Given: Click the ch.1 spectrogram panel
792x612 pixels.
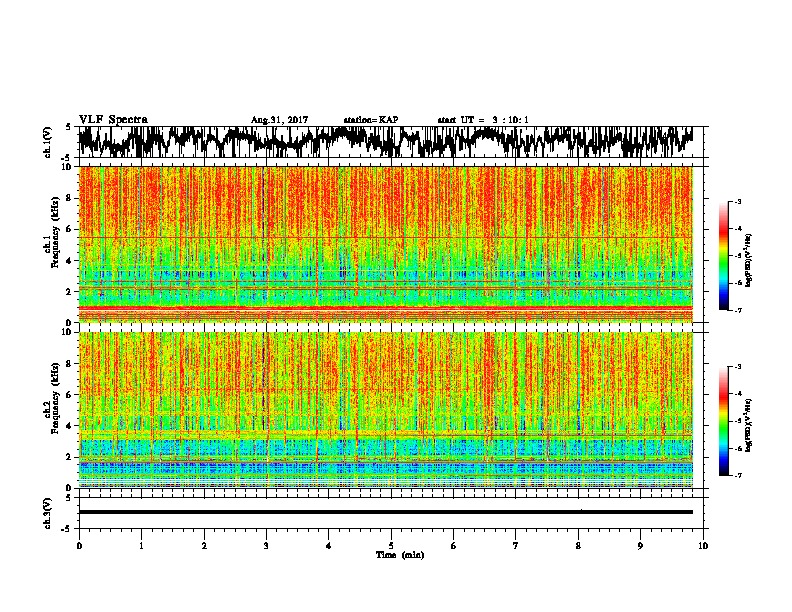Looking at the screenshot, I should point(386,244).
